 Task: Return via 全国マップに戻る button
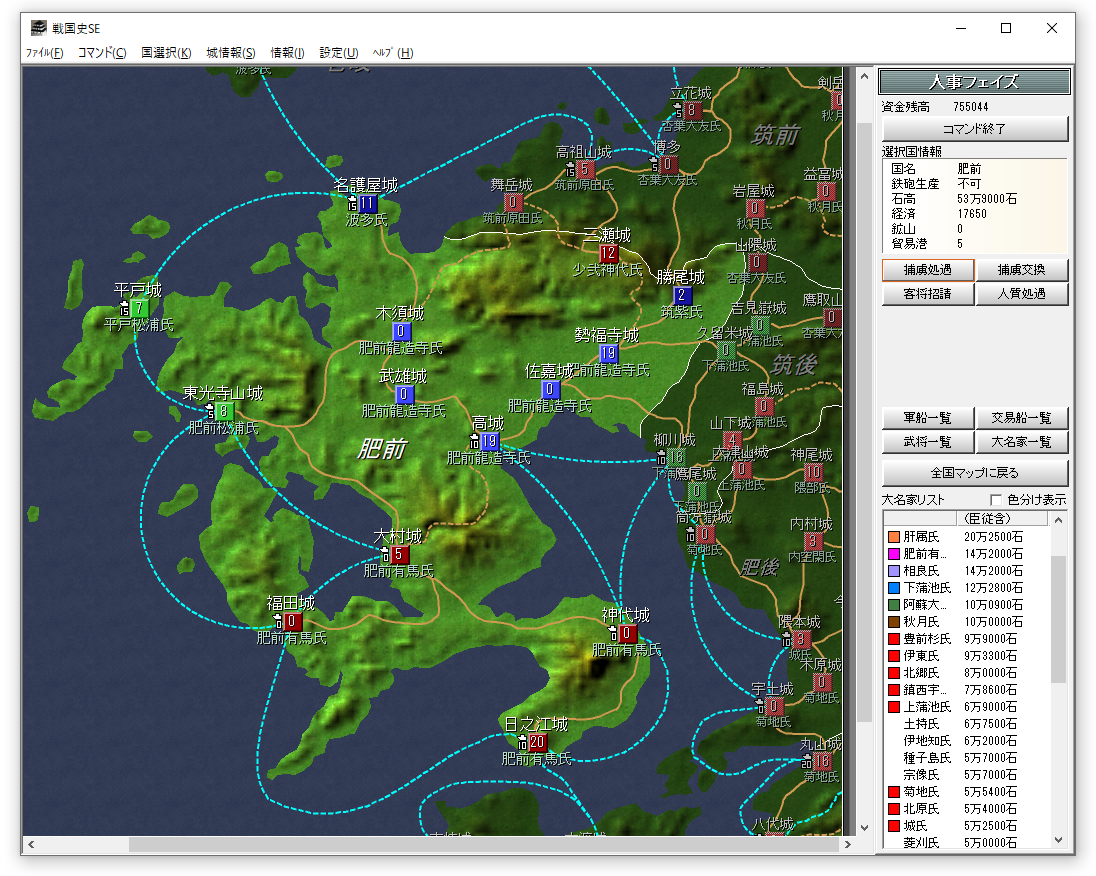tap(975, 473)
